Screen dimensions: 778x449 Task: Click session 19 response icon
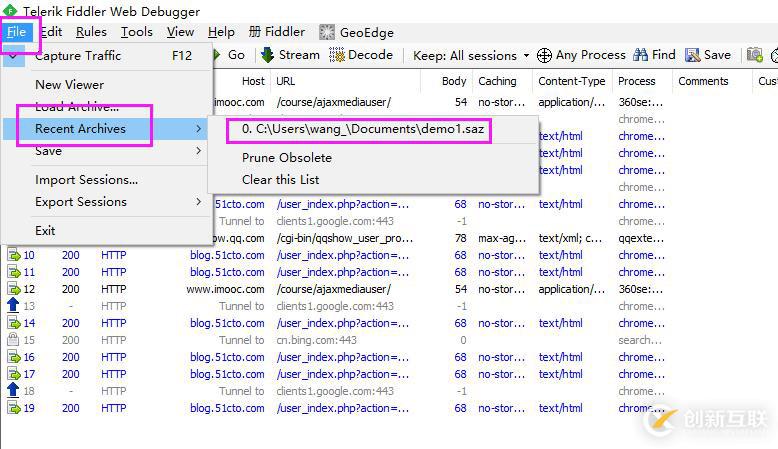(x=13, y=408)
